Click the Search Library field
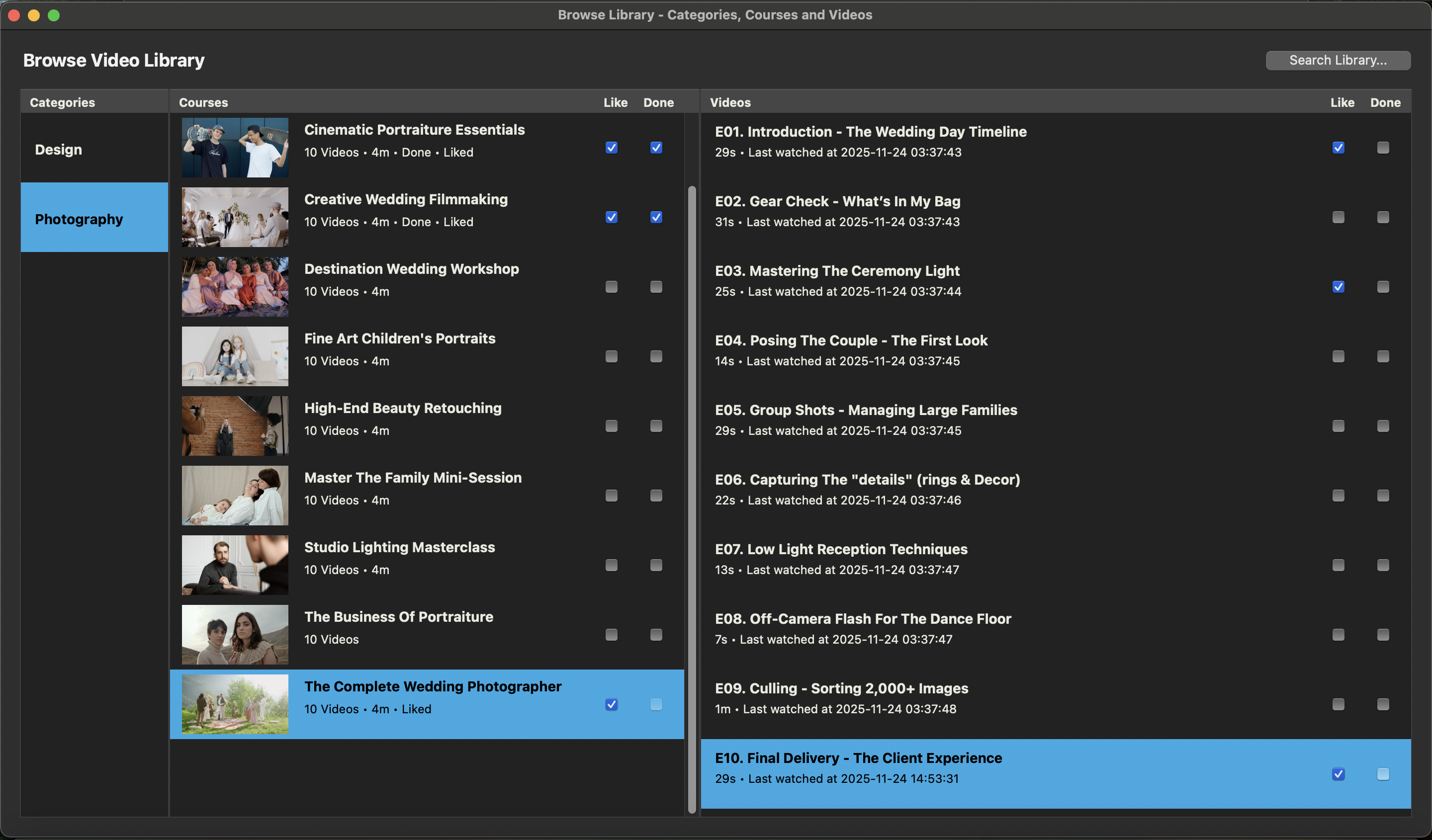Screen dimensions: 1432x840 (1337, 60)
